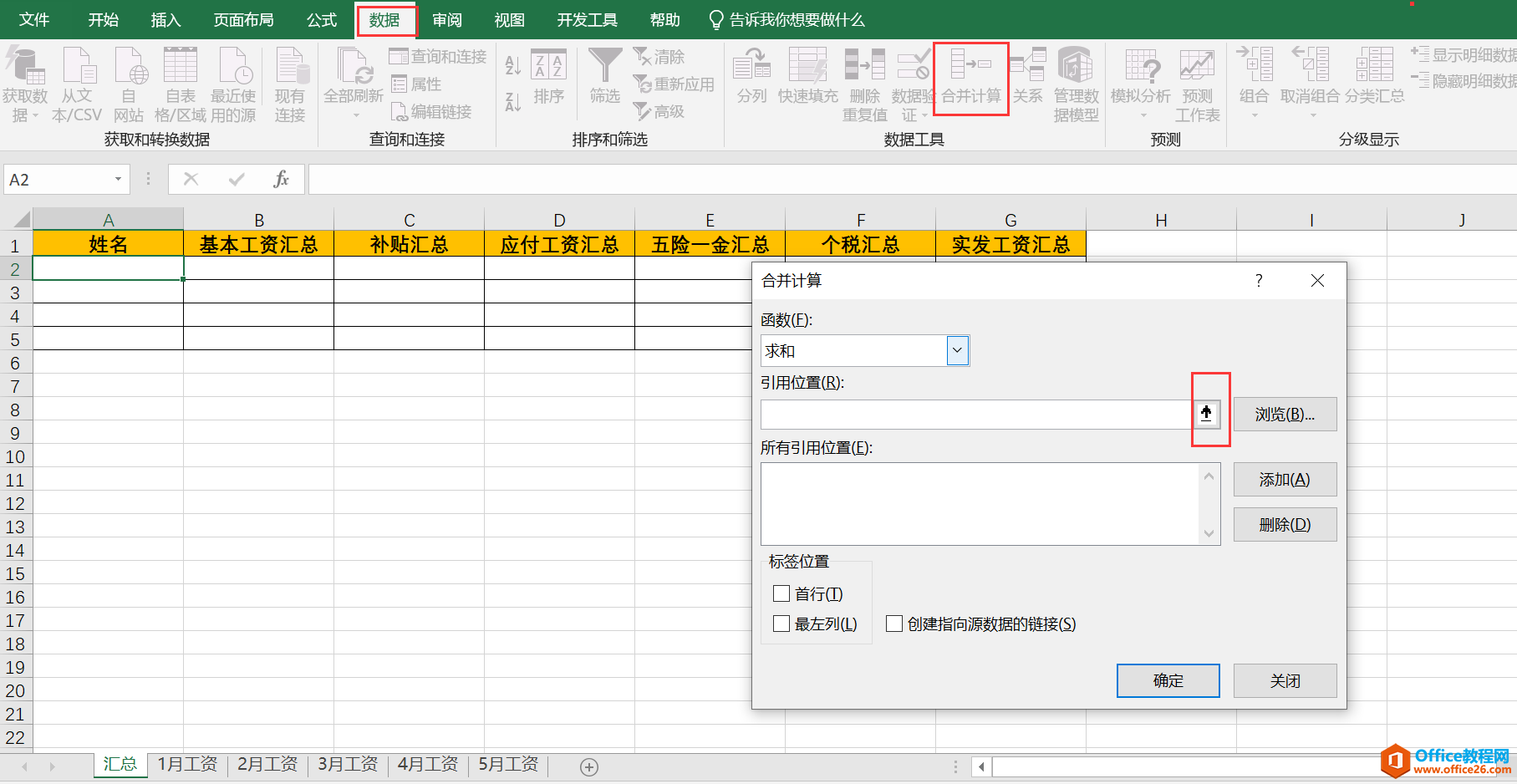The image size is (1517, 784).
Task: Click the 属性 (Properties) toolbar item
Action: pos(416,84)
